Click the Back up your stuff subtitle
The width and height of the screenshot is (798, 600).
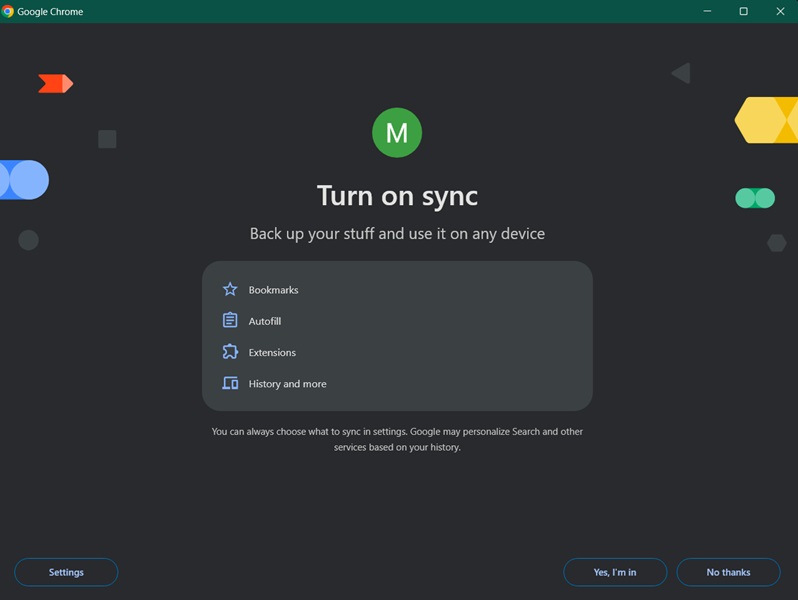pyautogui.click(x=397, y=234)
